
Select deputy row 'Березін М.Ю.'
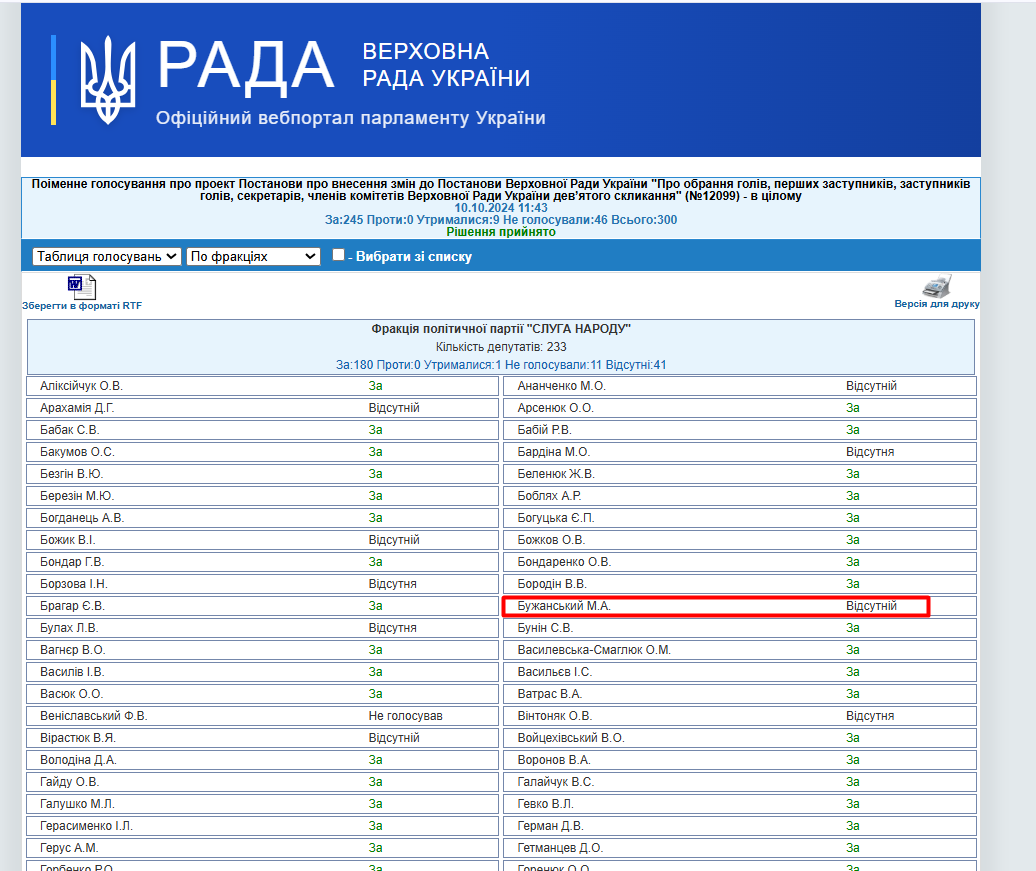[262, 496]
